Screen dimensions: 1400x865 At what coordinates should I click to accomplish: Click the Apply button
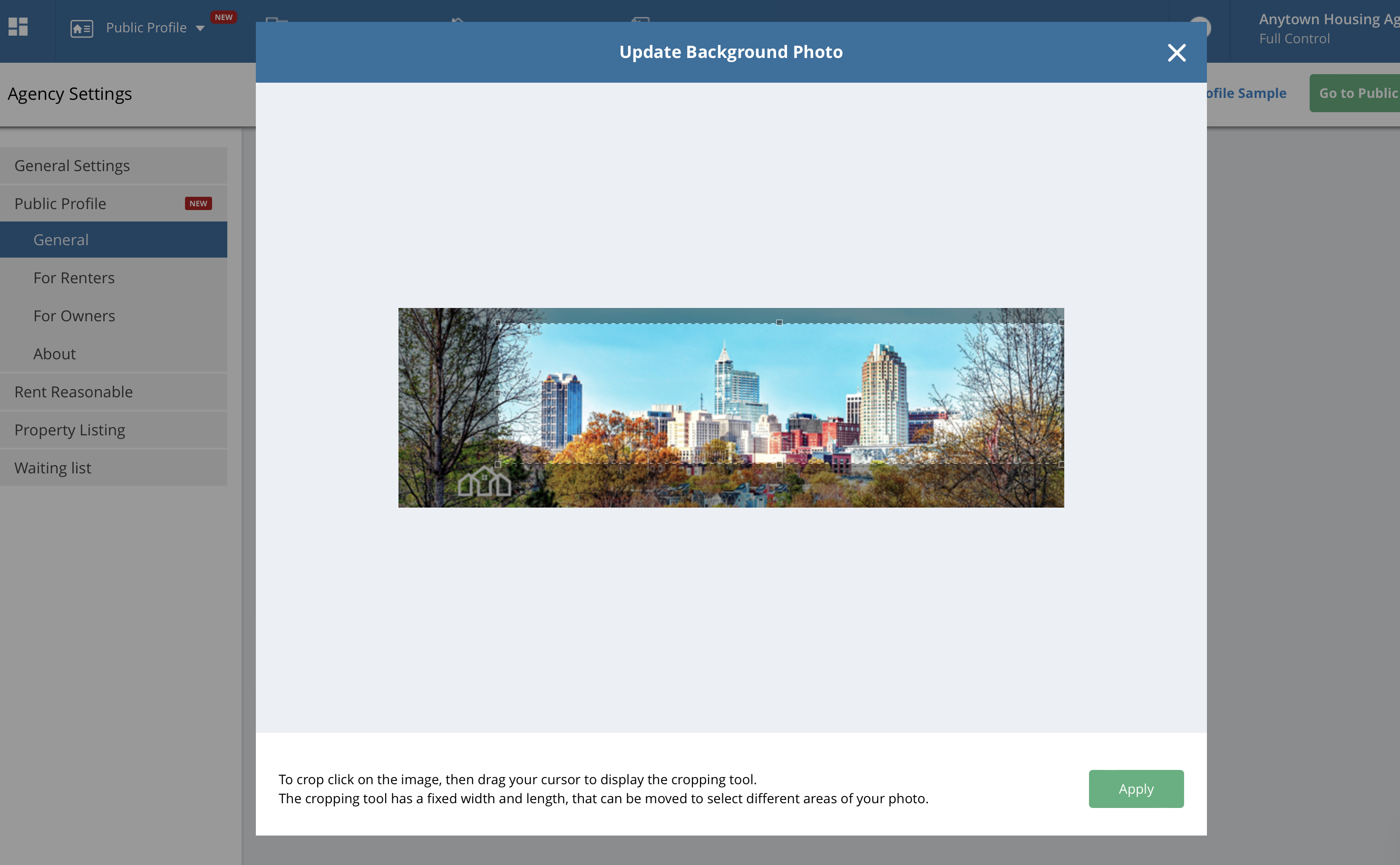pos(1136,788)
